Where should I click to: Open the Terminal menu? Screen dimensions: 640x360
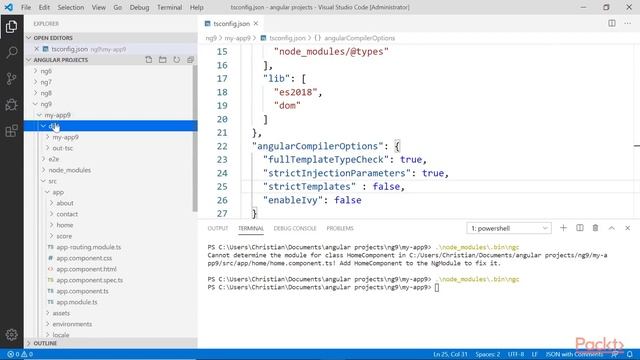tap(169, 7)
